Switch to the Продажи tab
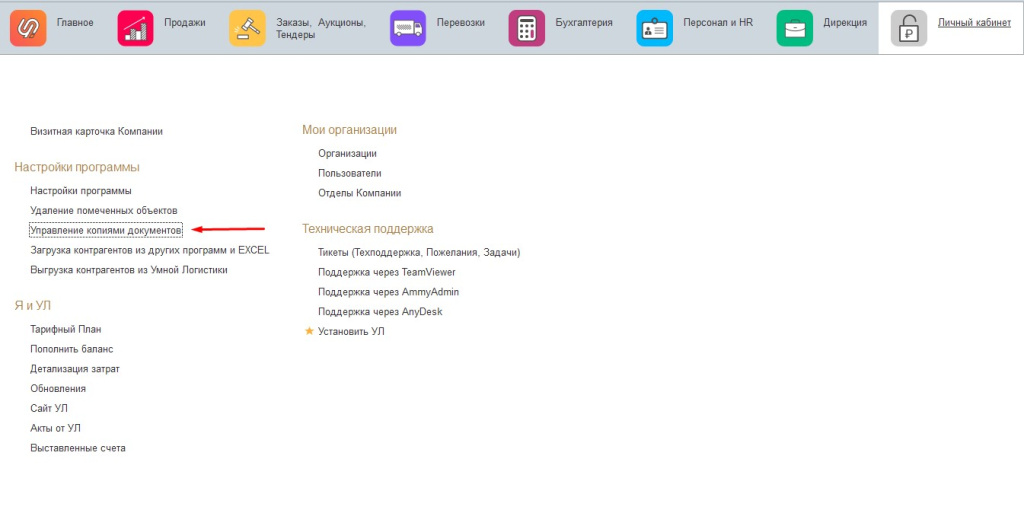1024x510 pixels. [x=185, y=23]
